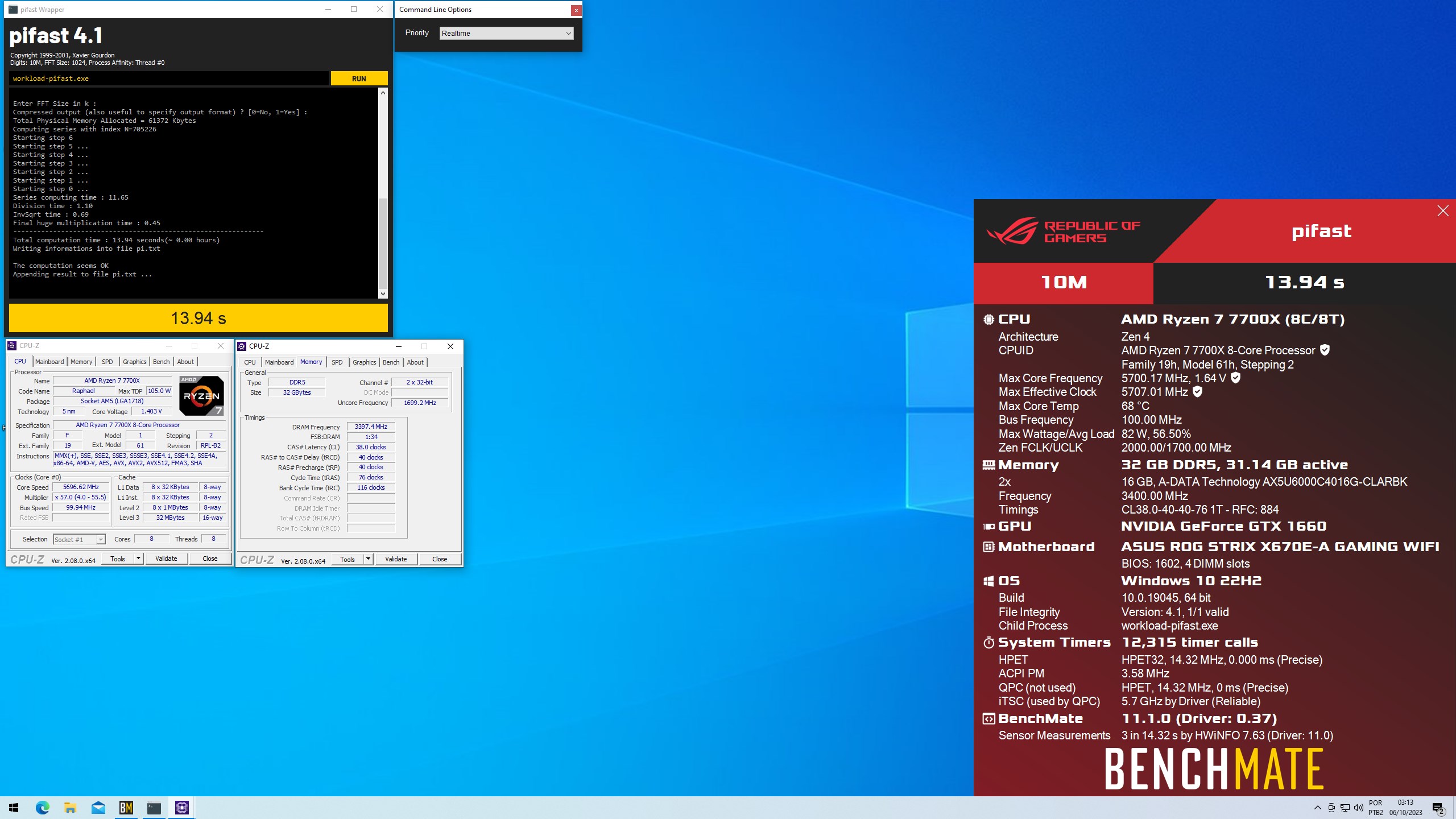This screenshot has height=819, width=1456.
Task: Switch to CPU-Z app in taskbar
Action: point(181,808)
